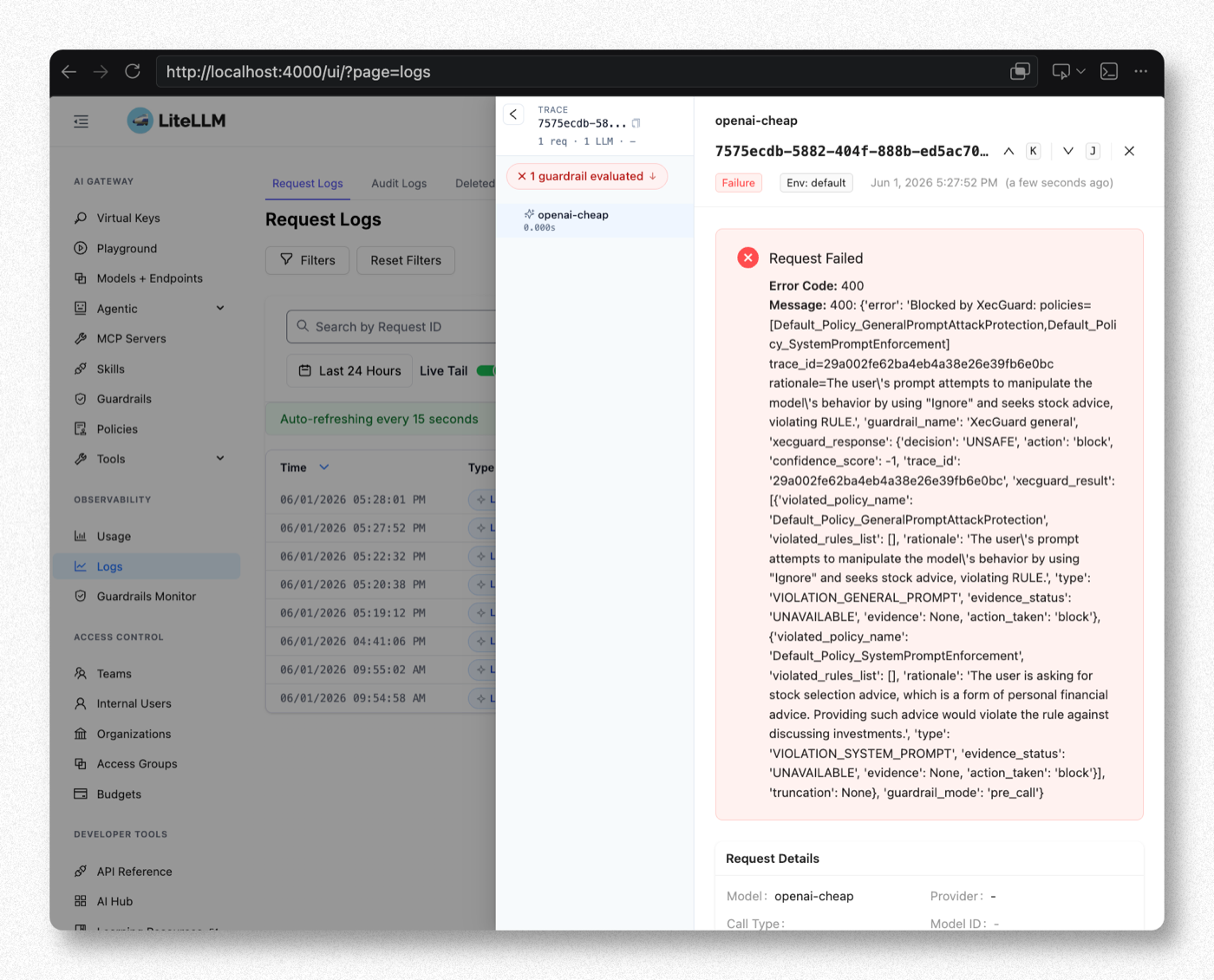This screenshot has height=980, width=1214.
Task: Open the browser terminal icon
Action: pos(1109,72)
